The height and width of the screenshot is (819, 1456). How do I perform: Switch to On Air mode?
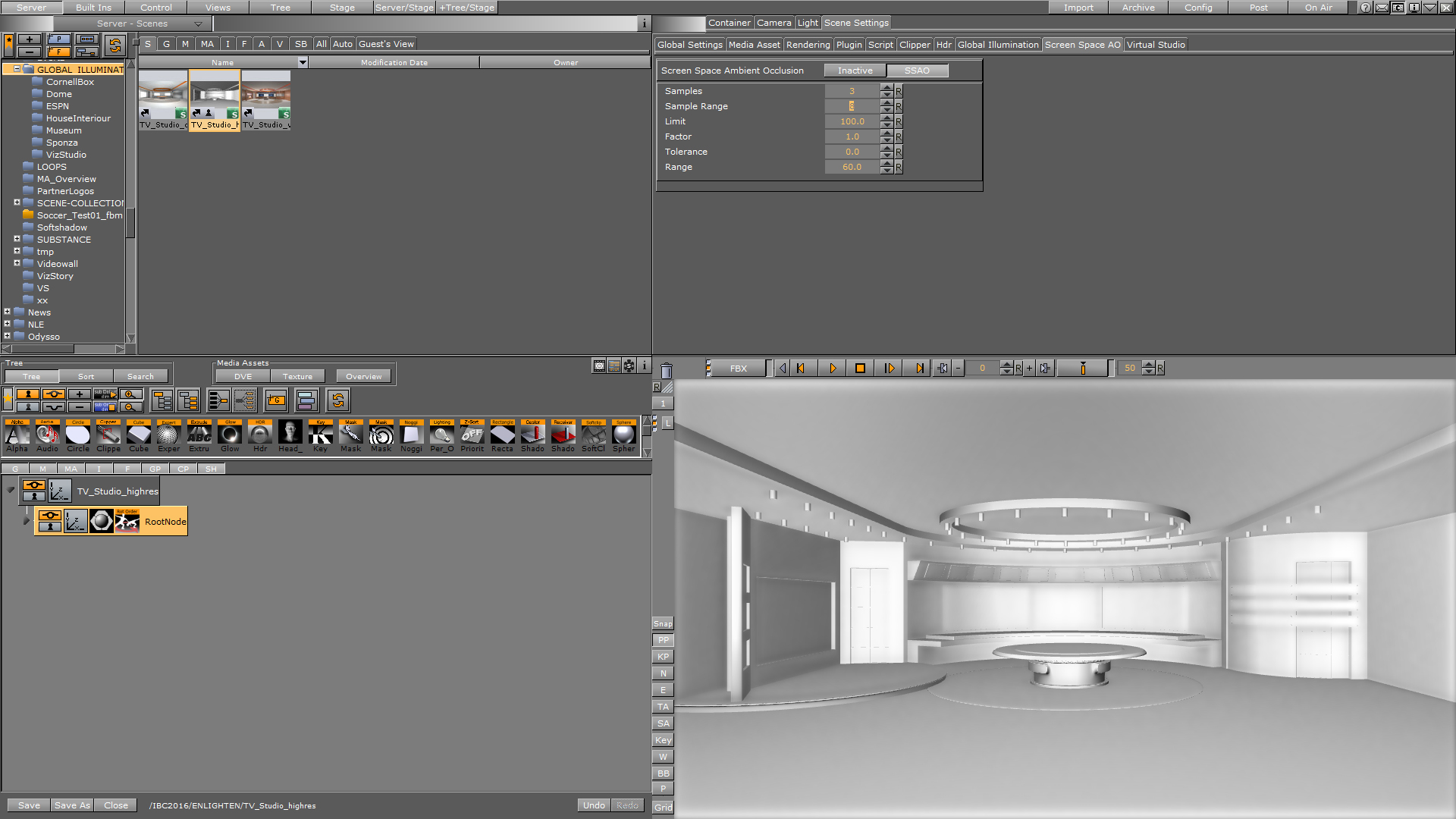pos(1318,8)
